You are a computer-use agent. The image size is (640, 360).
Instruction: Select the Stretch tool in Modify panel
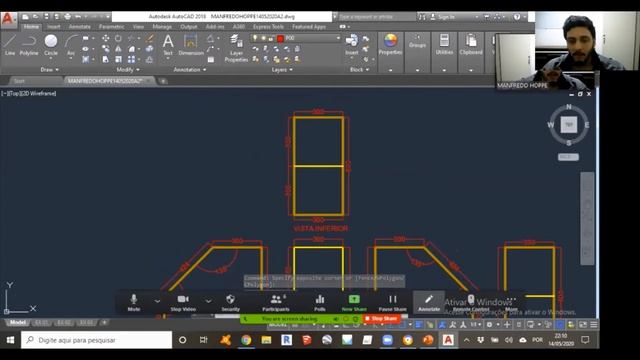[x=105, y=59]
